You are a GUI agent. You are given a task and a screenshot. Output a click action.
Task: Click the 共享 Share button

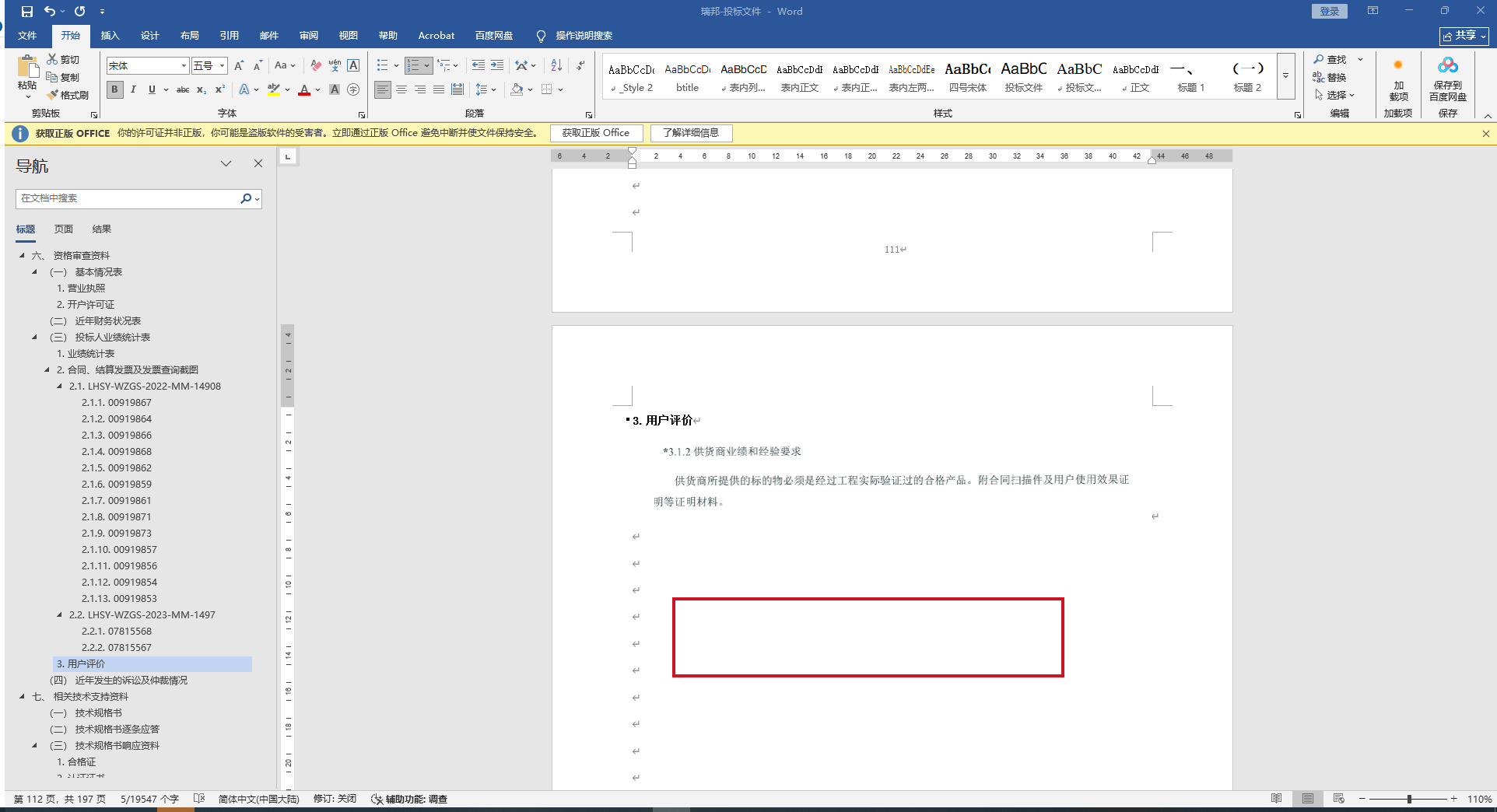pyautogui.click(x=1464, y=36)
